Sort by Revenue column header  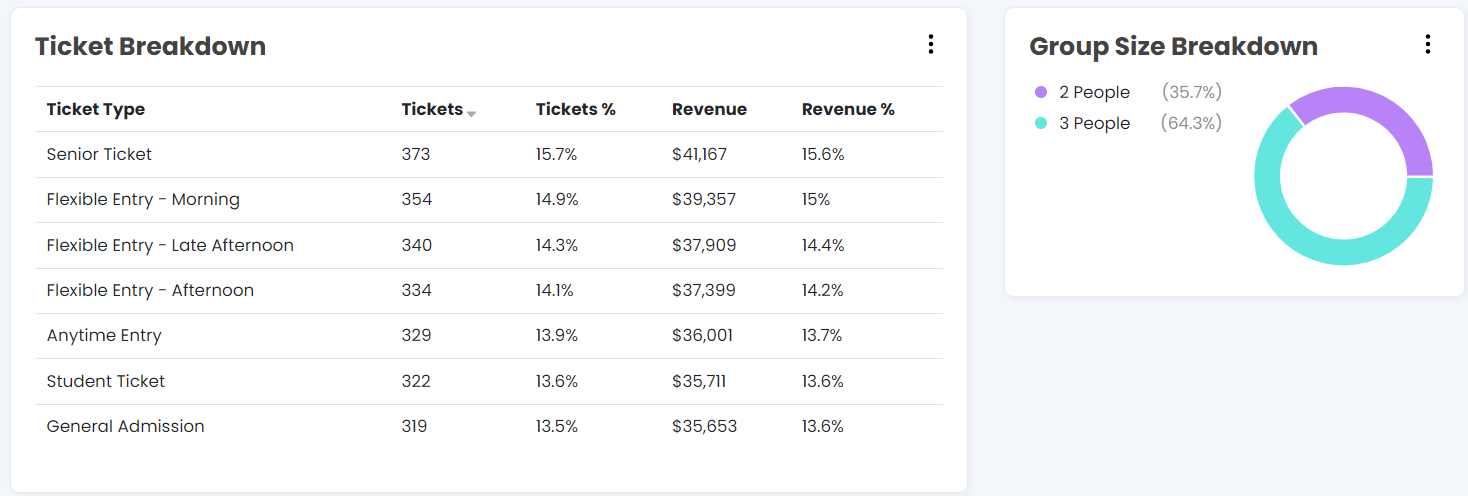[x=709, y=110]
